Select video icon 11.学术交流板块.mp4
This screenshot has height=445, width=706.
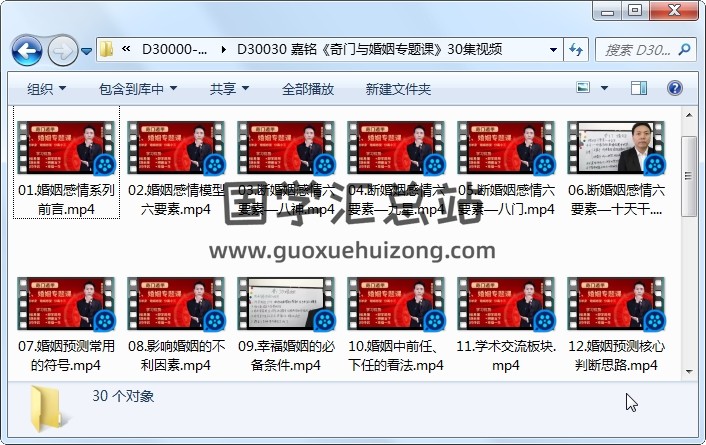(x=506, y=304)
